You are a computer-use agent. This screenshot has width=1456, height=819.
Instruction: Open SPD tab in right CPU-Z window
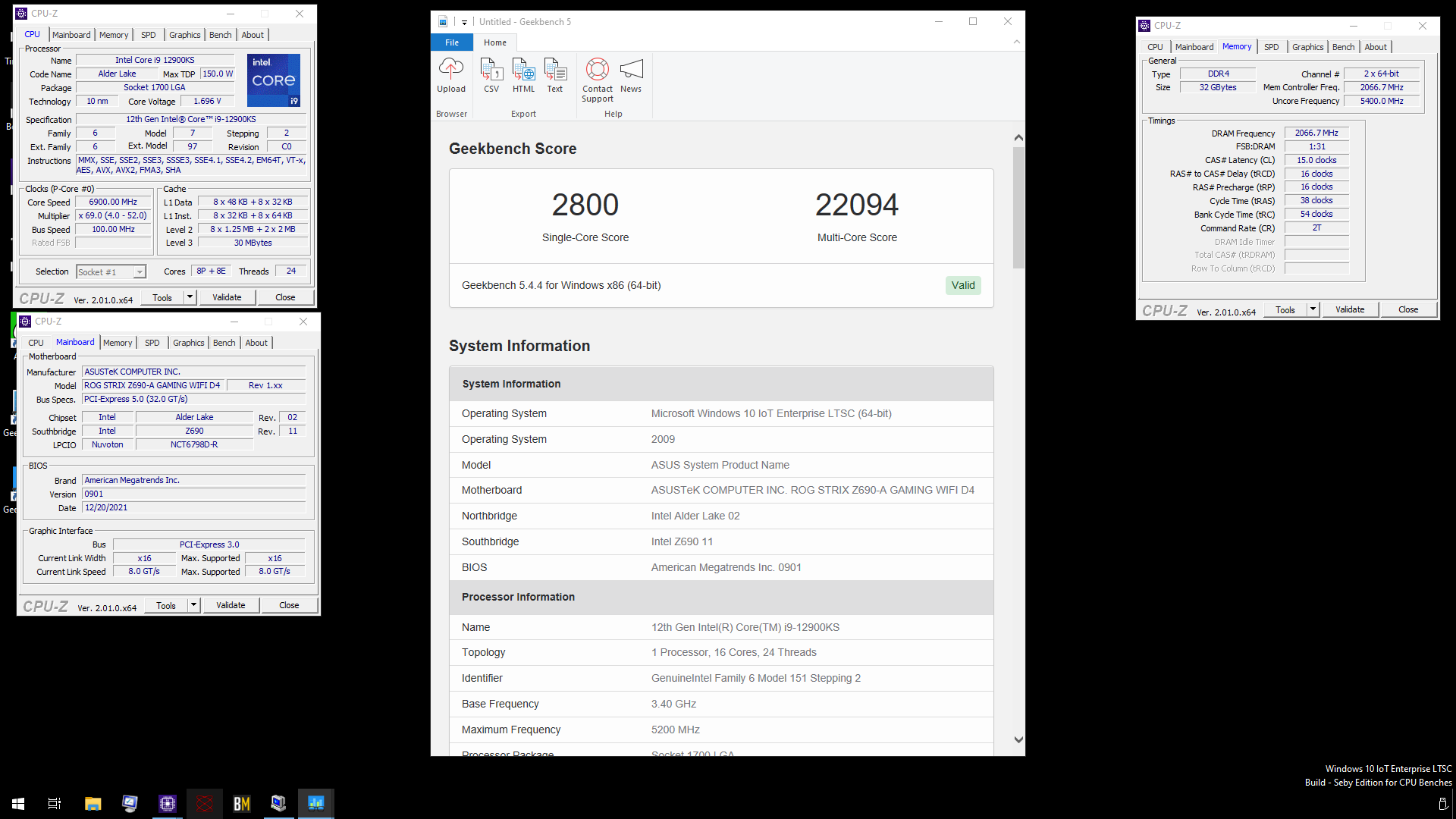click(x=1272, y=47)
